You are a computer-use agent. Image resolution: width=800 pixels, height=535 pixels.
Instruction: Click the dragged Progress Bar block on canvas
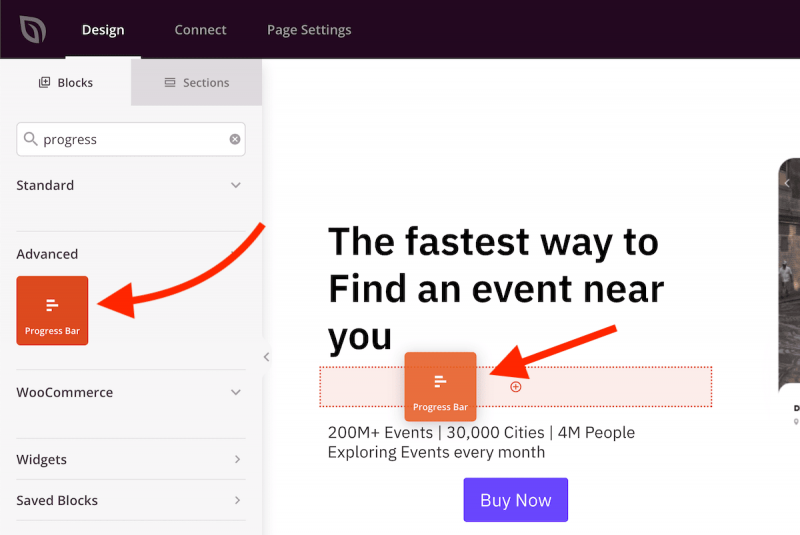(440, 386)
